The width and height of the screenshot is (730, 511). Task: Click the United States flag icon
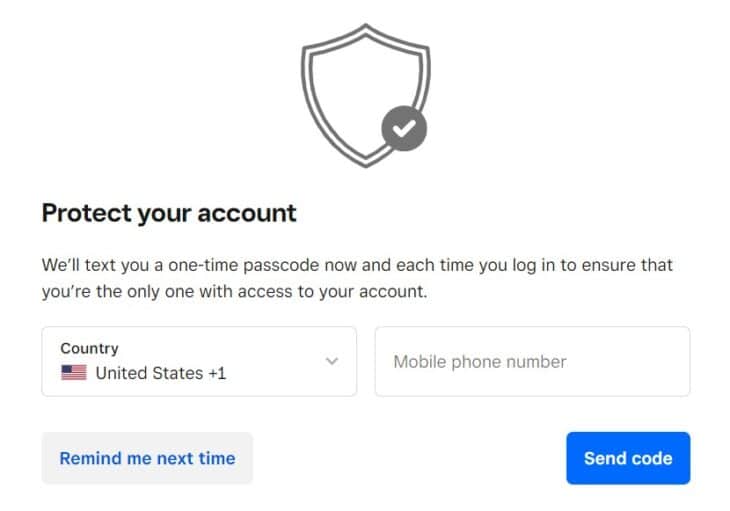click(x=74, y=373)
